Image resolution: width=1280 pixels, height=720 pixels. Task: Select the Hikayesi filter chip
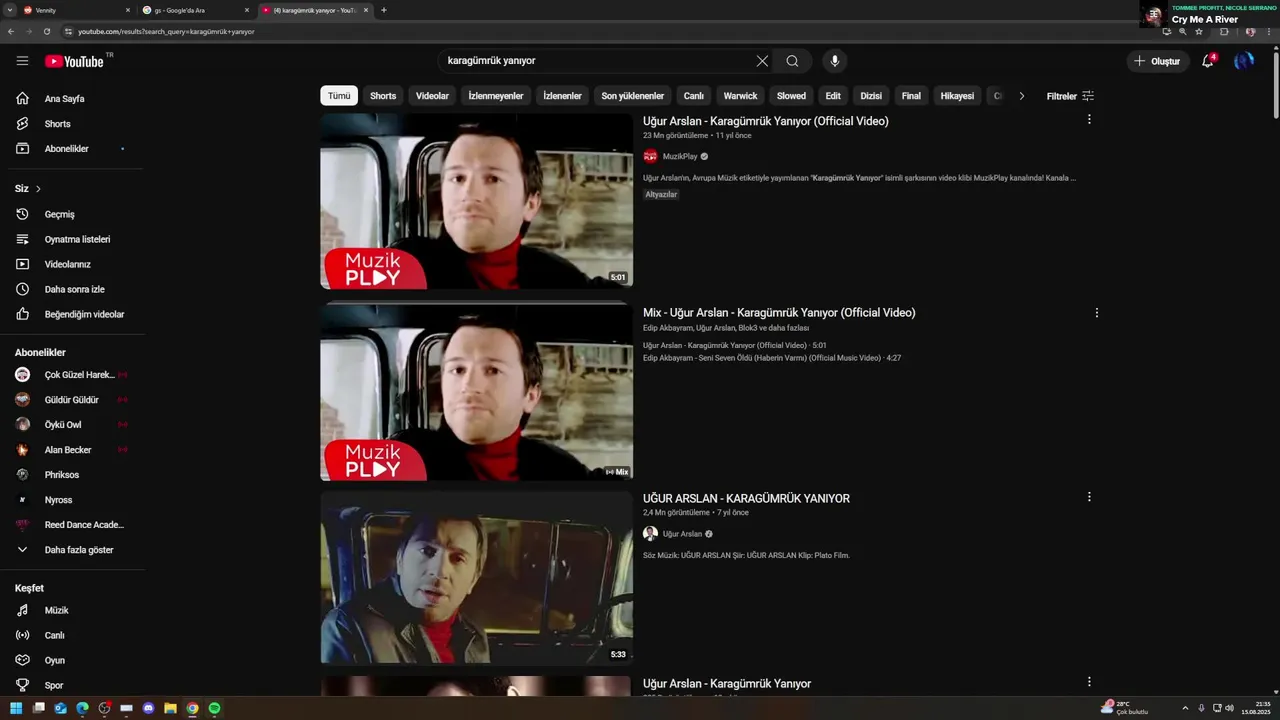point(957,96)
